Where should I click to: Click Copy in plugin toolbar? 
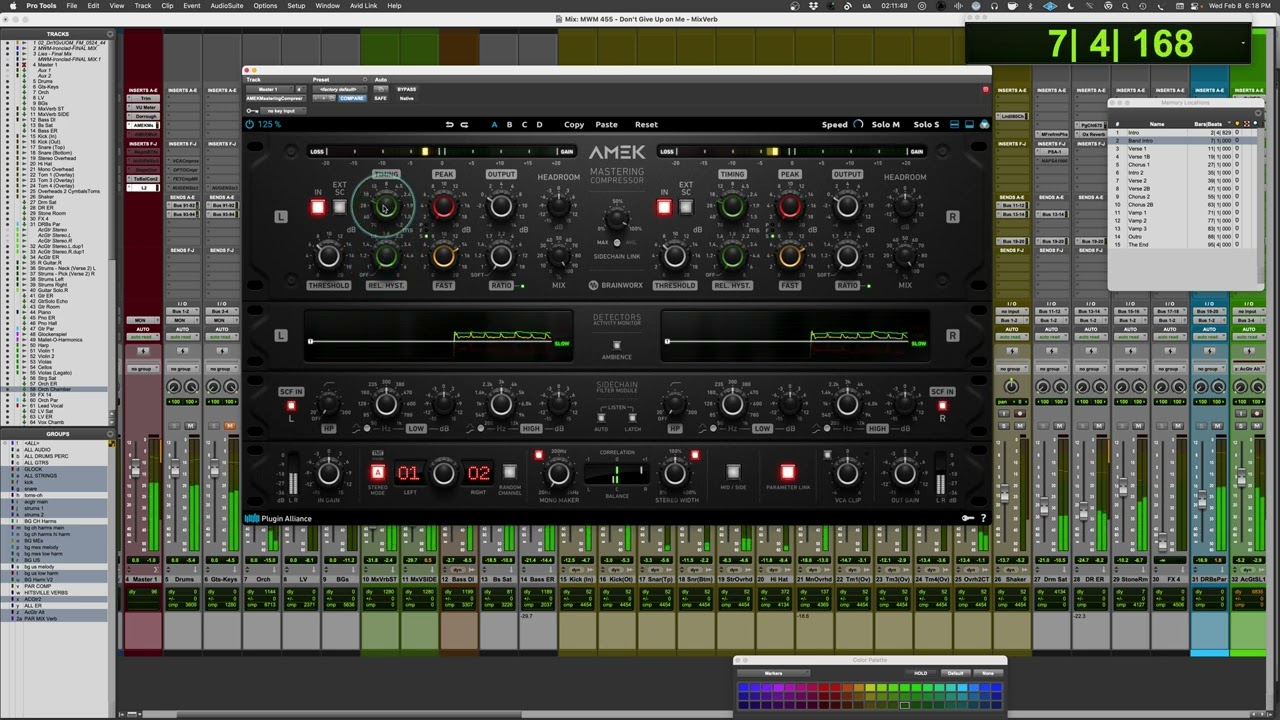coord(574,125)
